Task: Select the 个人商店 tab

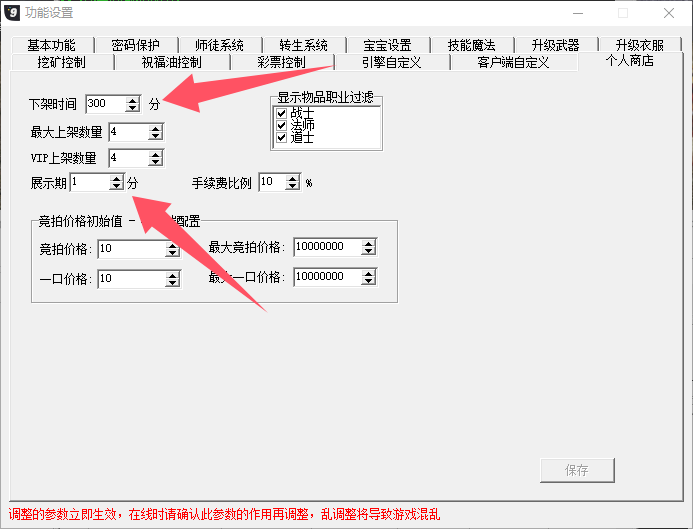Action: [630, 61]
